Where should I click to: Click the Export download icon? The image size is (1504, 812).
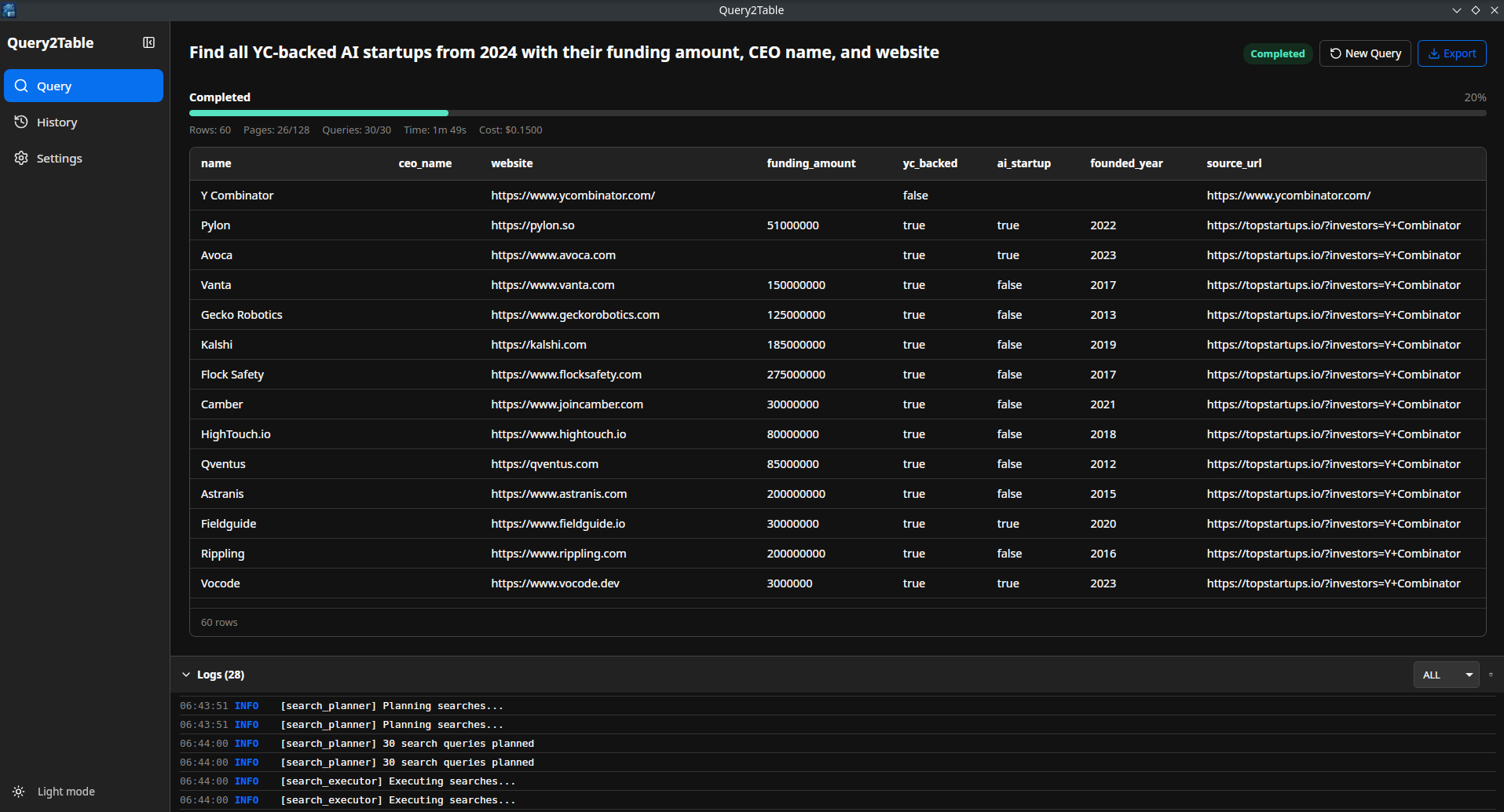click(1433, 53)
